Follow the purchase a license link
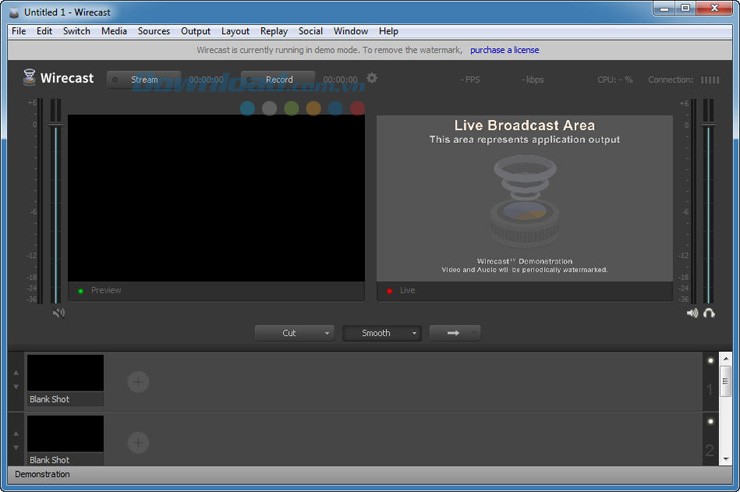 click(505, 50)
